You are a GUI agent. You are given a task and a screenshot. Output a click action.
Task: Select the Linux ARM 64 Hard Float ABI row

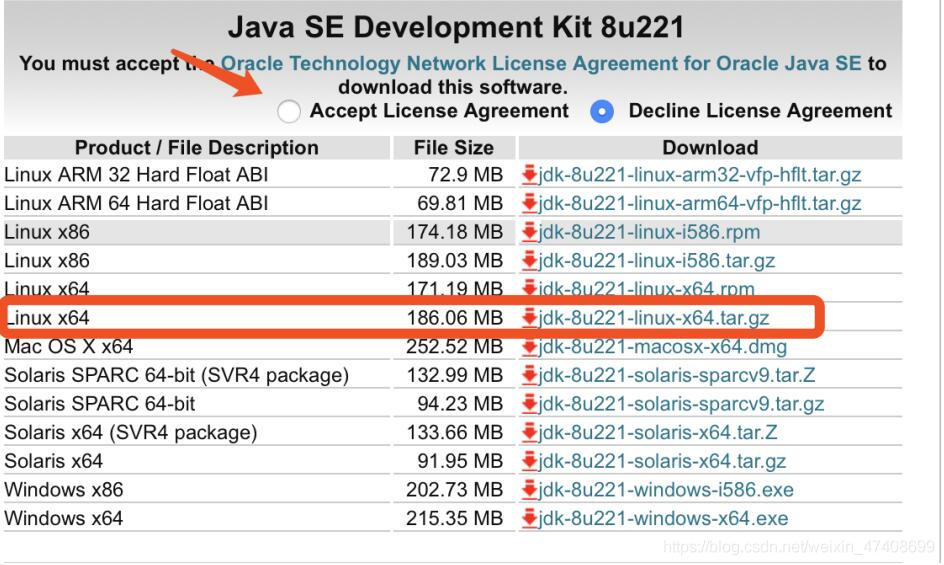[453, 204]
